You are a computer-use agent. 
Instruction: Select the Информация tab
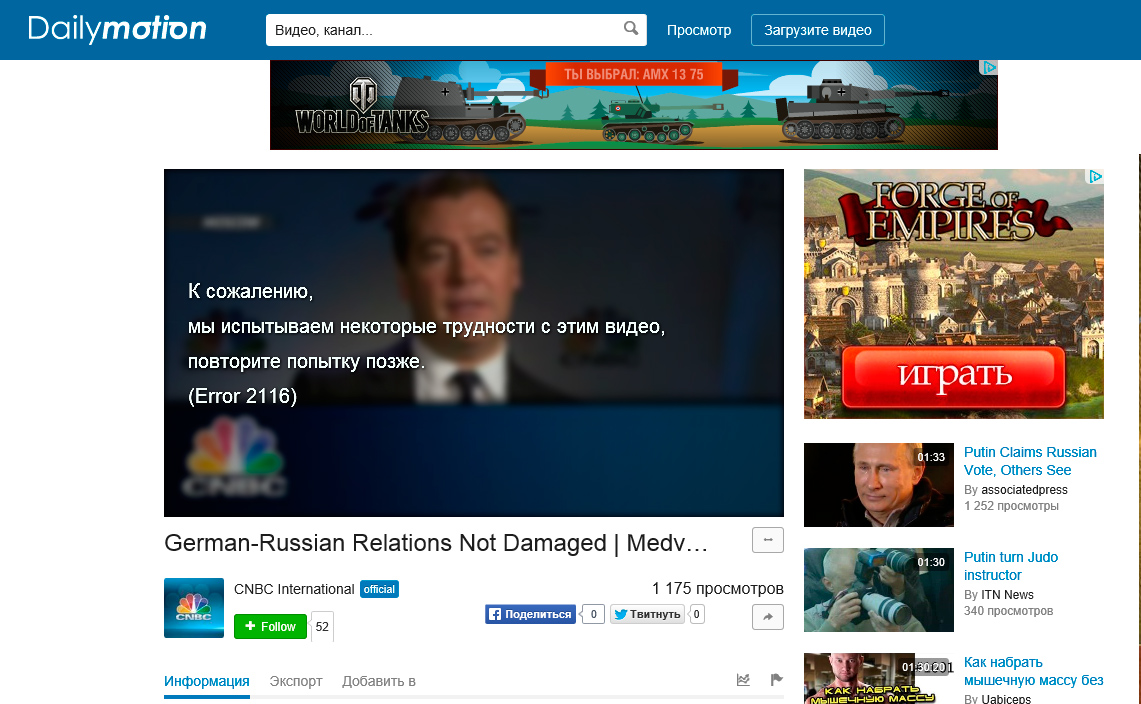207,681
